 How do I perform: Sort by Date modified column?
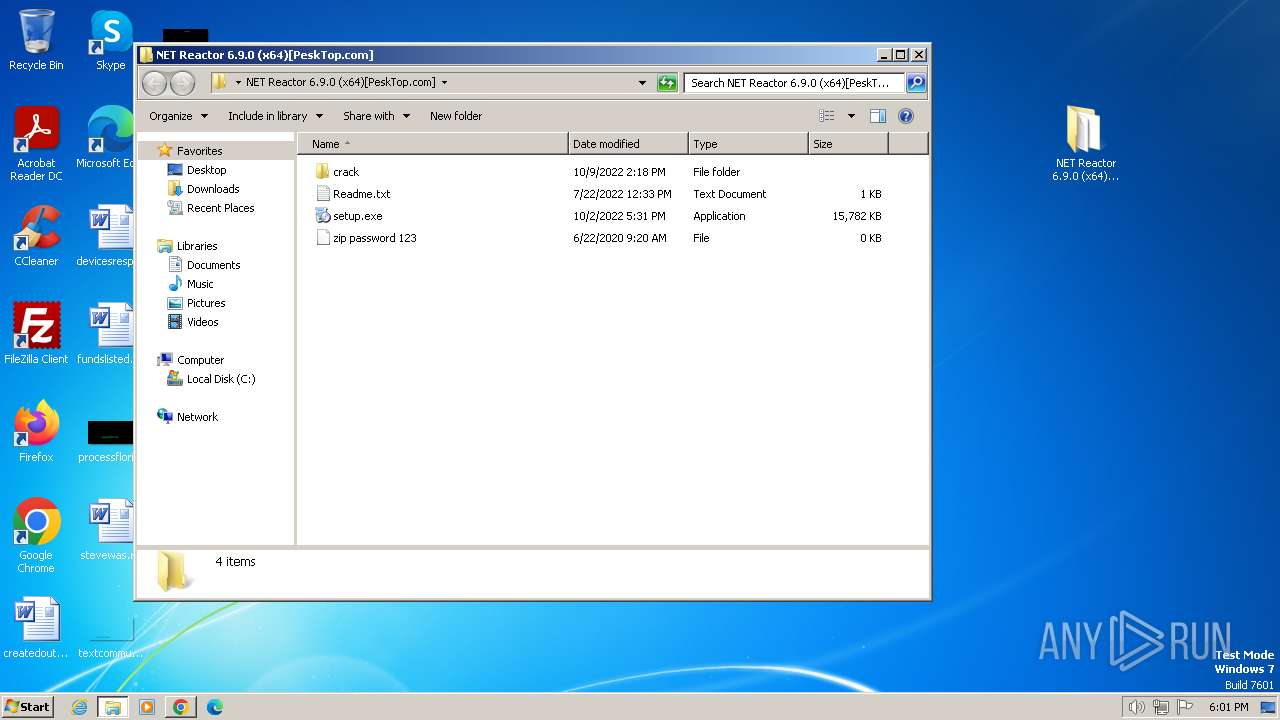point(628,144)
